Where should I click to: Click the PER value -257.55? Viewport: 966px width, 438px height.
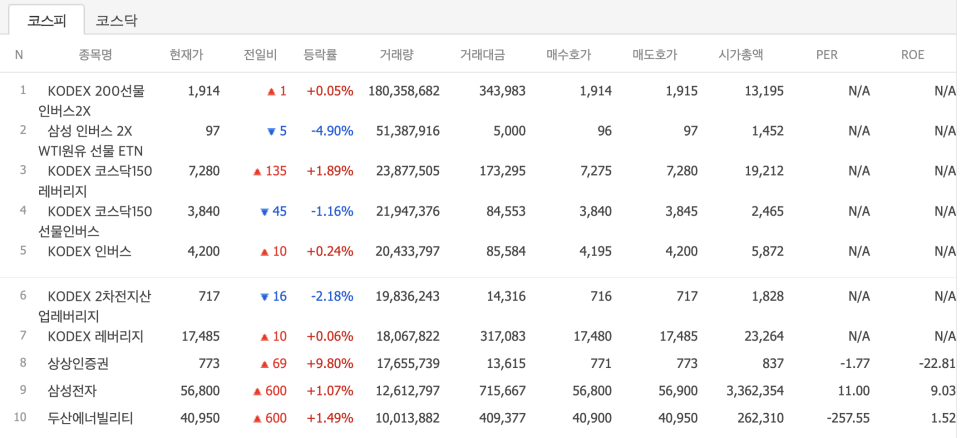click(848, 418)
